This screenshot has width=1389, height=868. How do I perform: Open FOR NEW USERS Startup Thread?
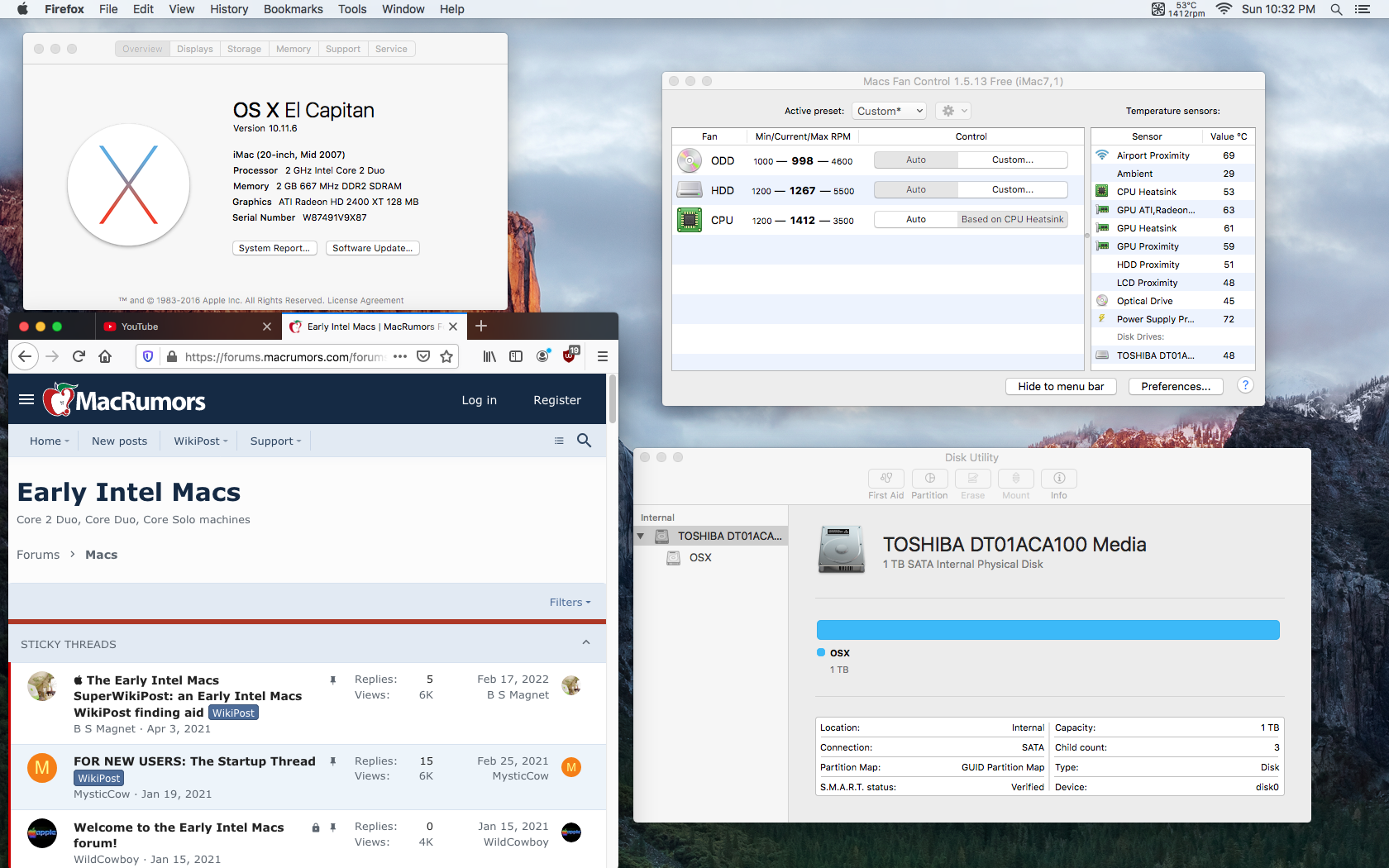coord(194,761)
